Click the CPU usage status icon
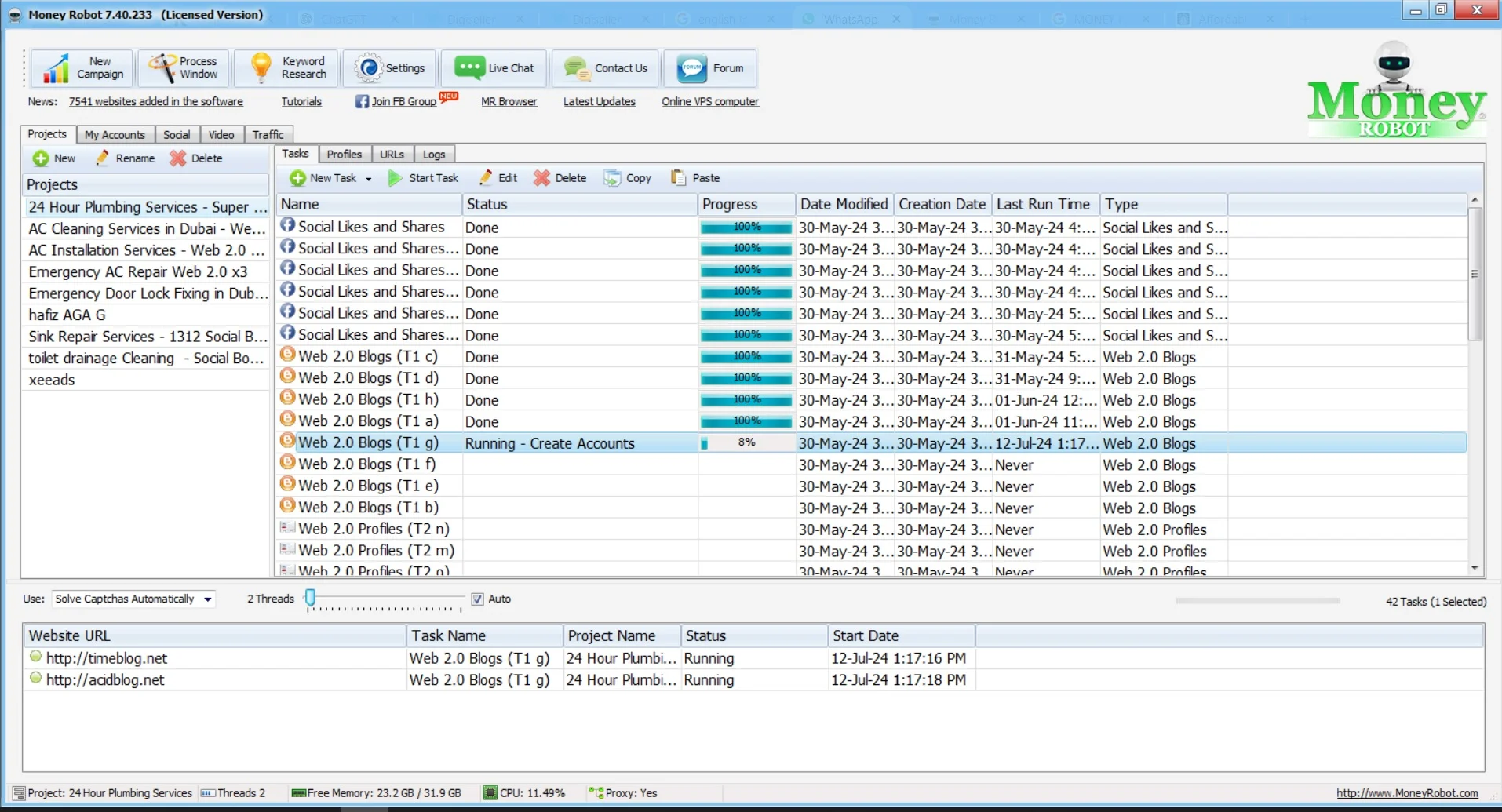 coord(490,792)
